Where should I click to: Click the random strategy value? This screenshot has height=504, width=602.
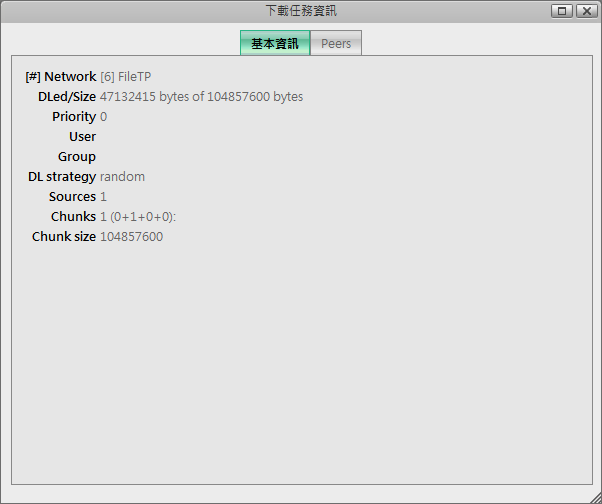(122, 177)
